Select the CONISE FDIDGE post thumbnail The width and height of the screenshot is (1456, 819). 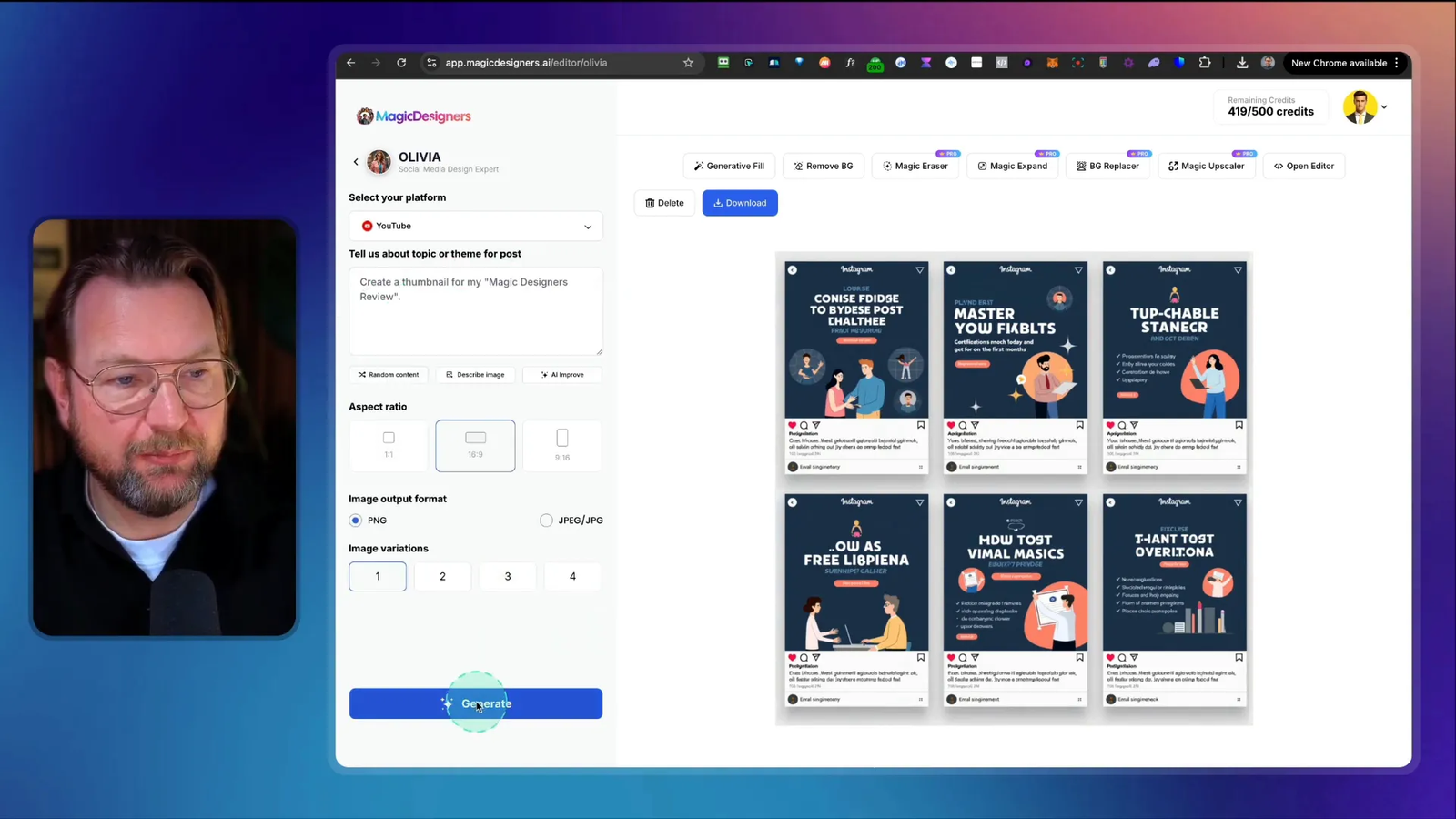pos(856,368)
